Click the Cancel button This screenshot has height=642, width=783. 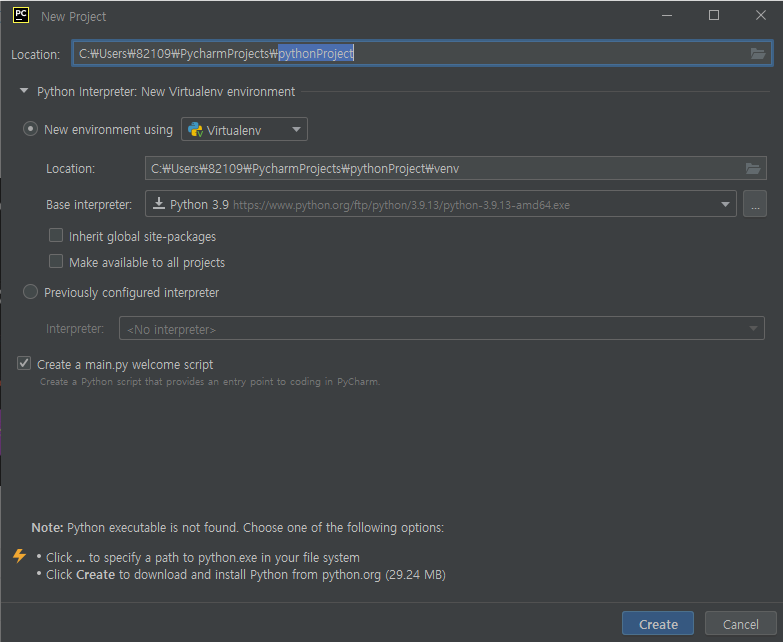(741, 624)
